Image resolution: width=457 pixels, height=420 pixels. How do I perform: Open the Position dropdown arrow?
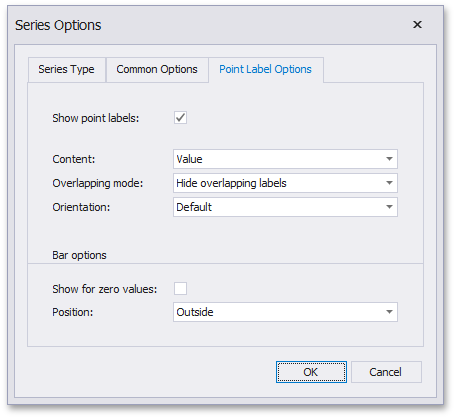click(389, 312)
